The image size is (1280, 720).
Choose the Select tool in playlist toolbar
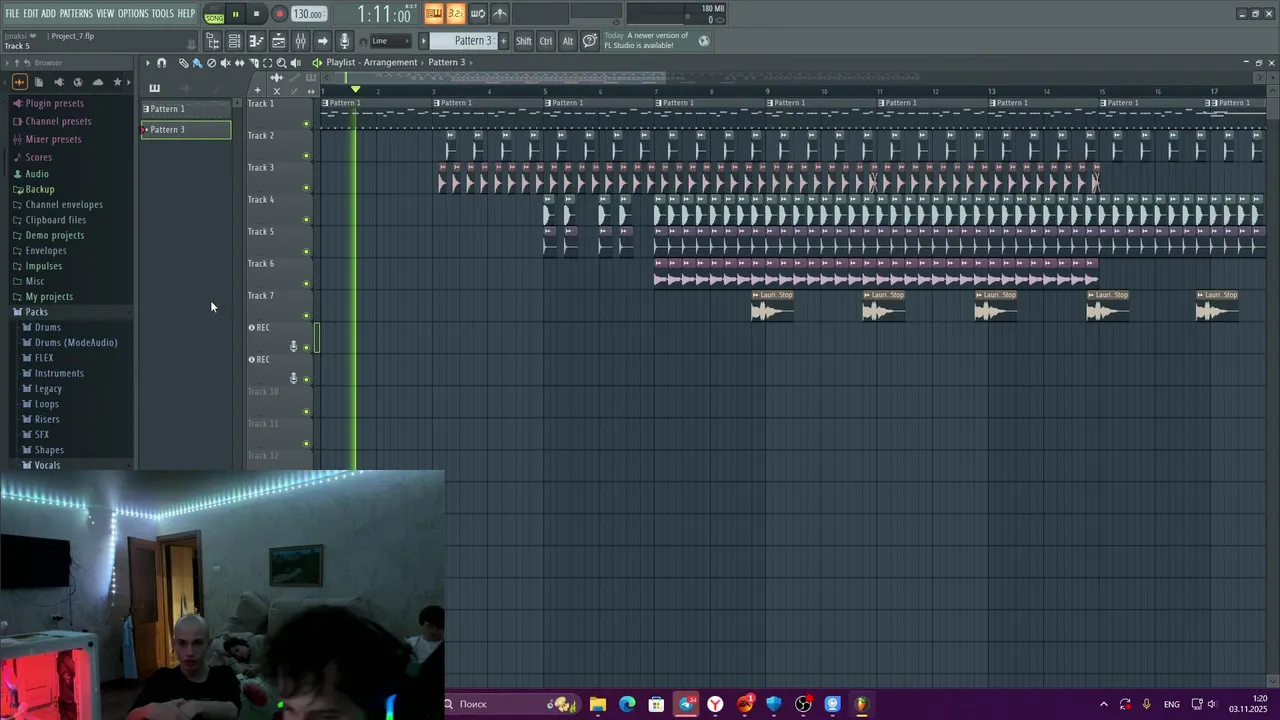pyautogui.click(x=267, y=62)
